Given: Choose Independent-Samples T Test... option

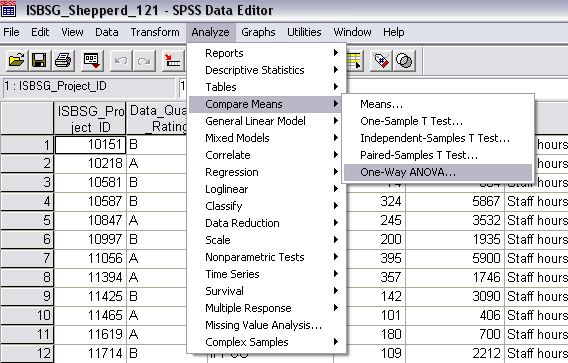Looking at the screenshot, I should click(438, 139).
